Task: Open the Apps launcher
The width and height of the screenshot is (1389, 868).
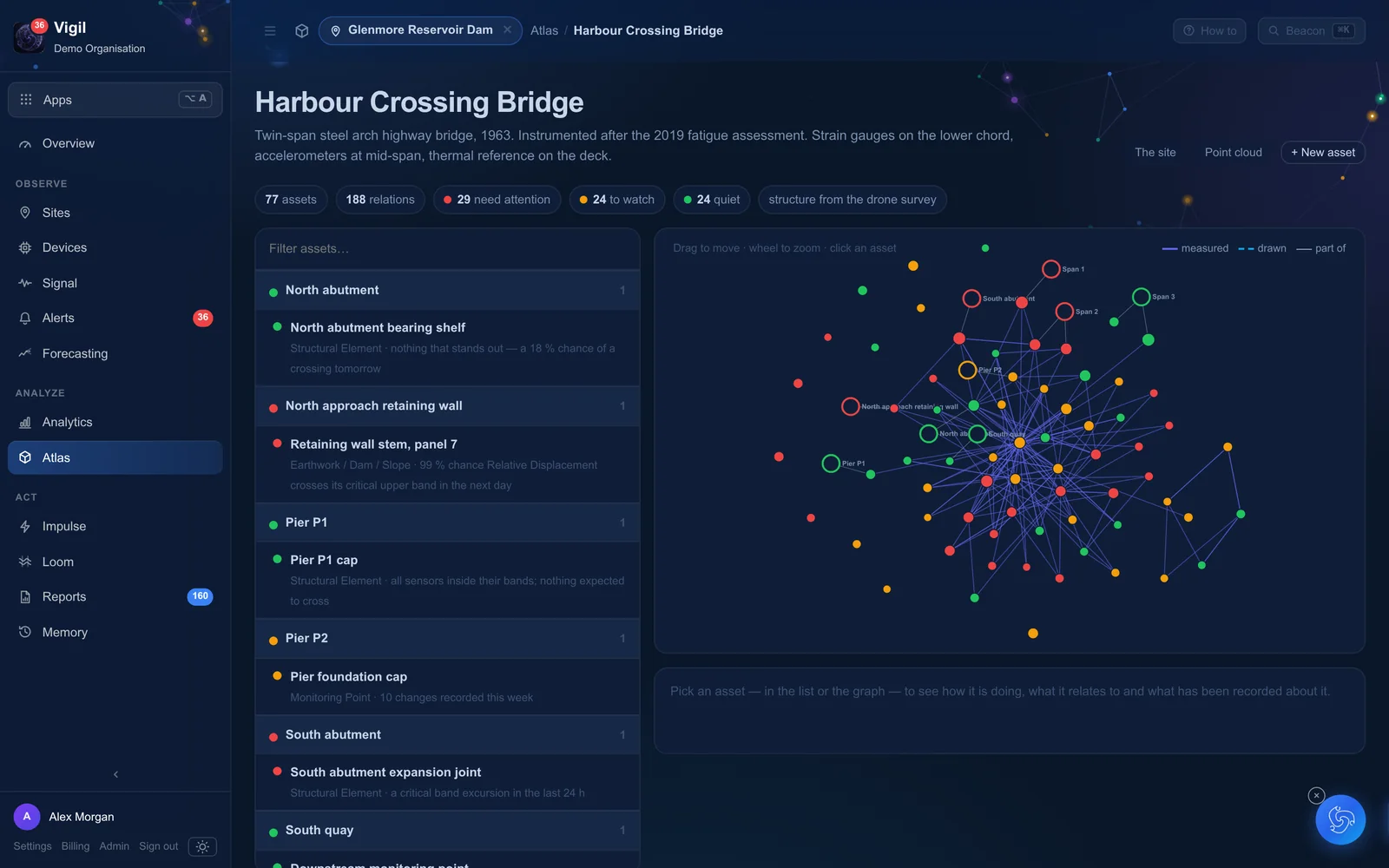Action: click(115, 100)
